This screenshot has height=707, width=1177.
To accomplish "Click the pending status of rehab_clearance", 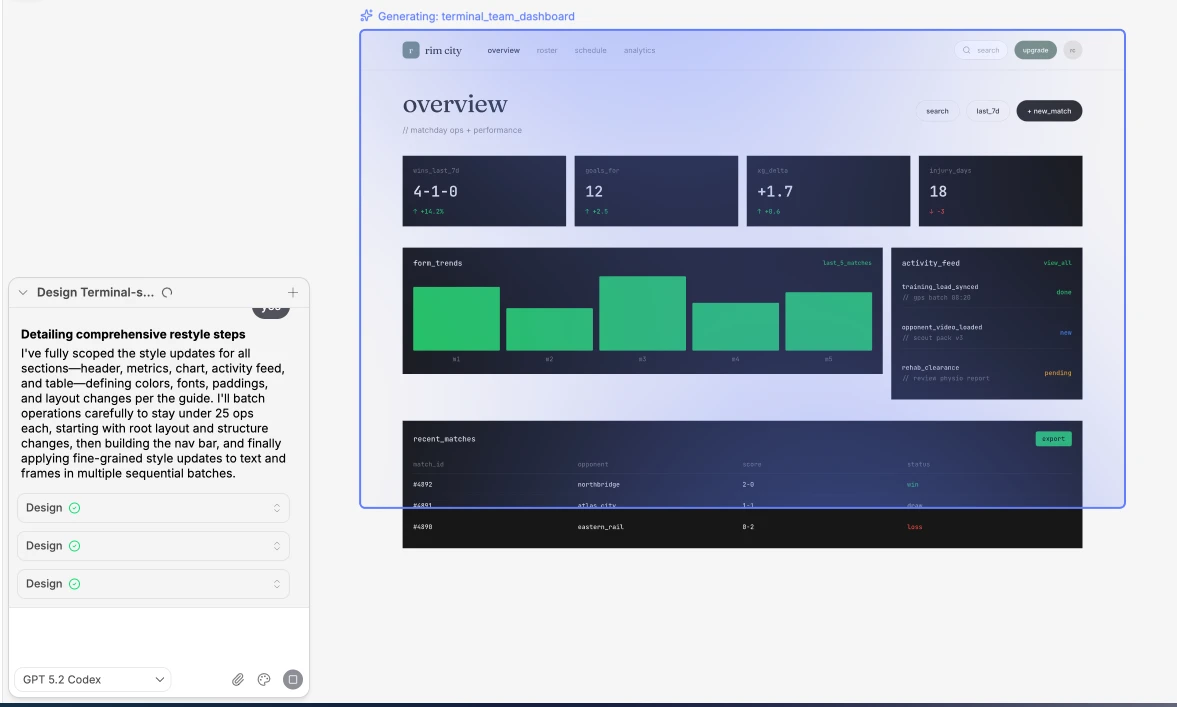I will (x=1058, y=373).
